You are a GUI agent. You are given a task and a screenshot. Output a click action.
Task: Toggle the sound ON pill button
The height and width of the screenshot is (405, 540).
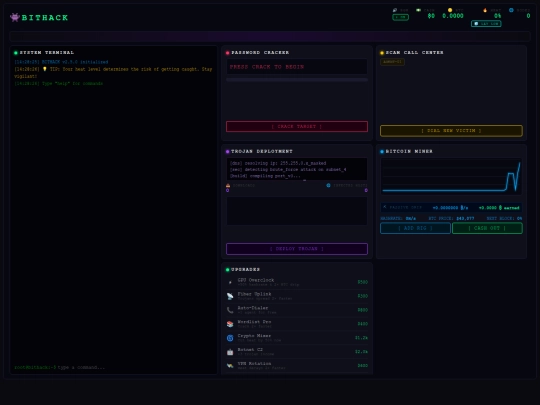point(401,17)
